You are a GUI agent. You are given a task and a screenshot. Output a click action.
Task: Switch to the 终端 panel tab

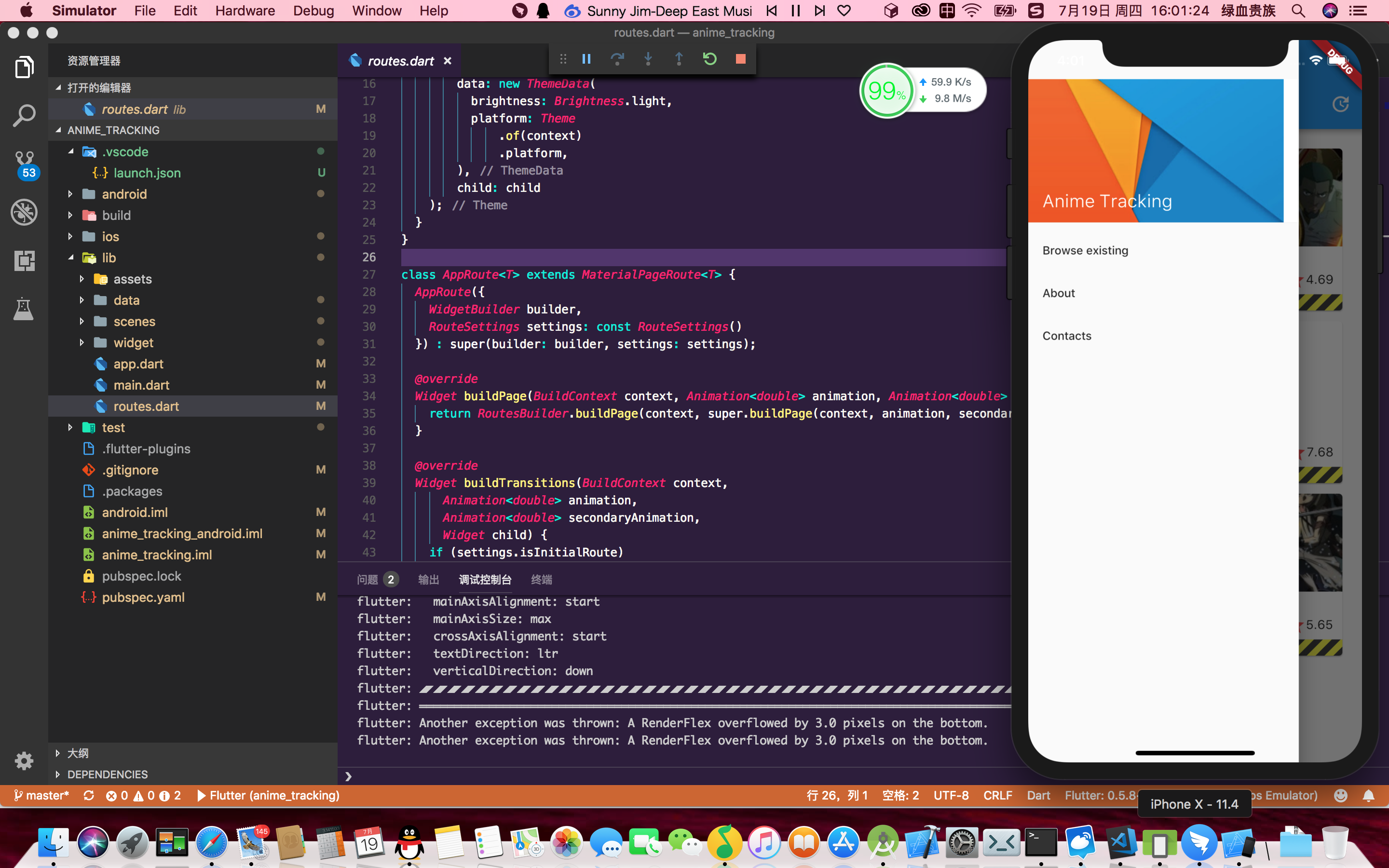[x=541, y=579]
